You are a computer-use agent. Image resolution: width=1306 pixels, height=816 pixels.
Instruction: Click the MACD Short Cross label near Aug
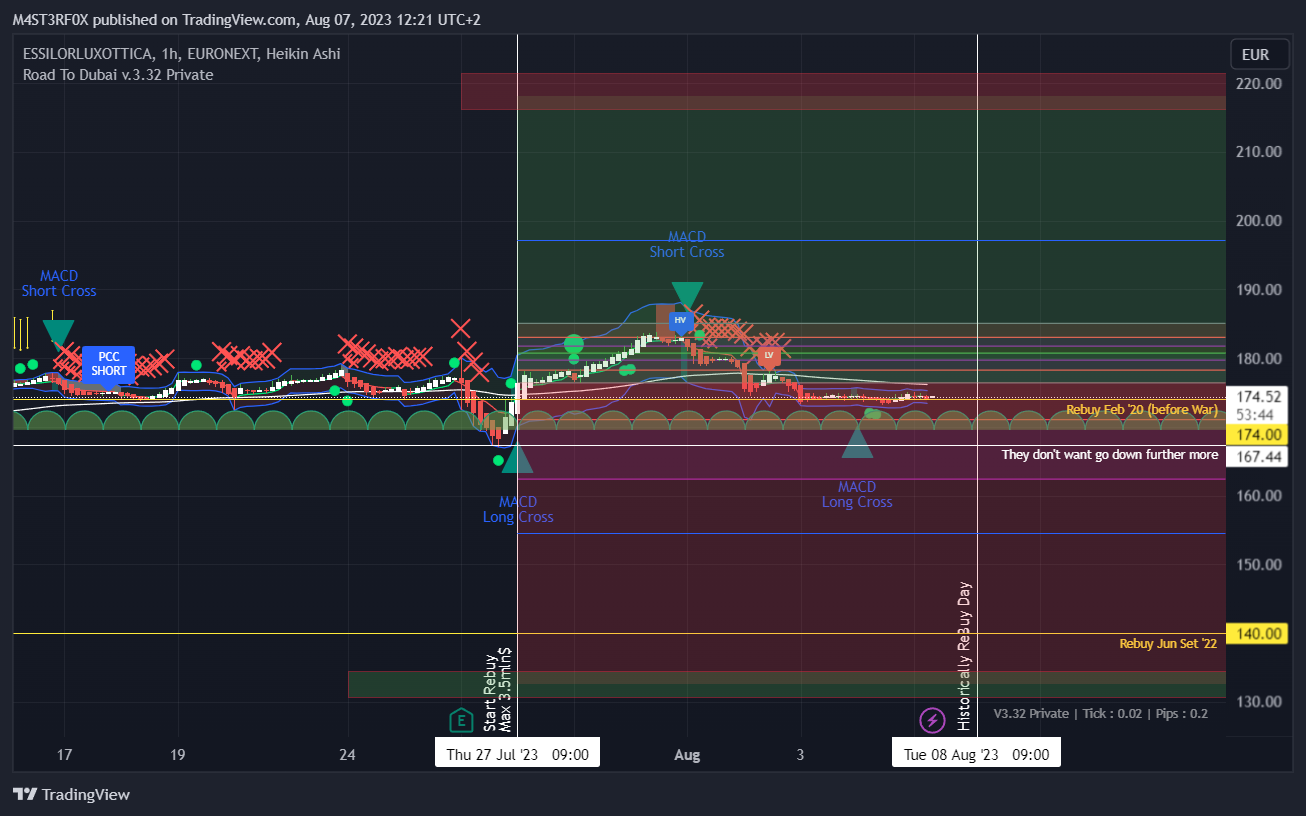click(687, 244)
